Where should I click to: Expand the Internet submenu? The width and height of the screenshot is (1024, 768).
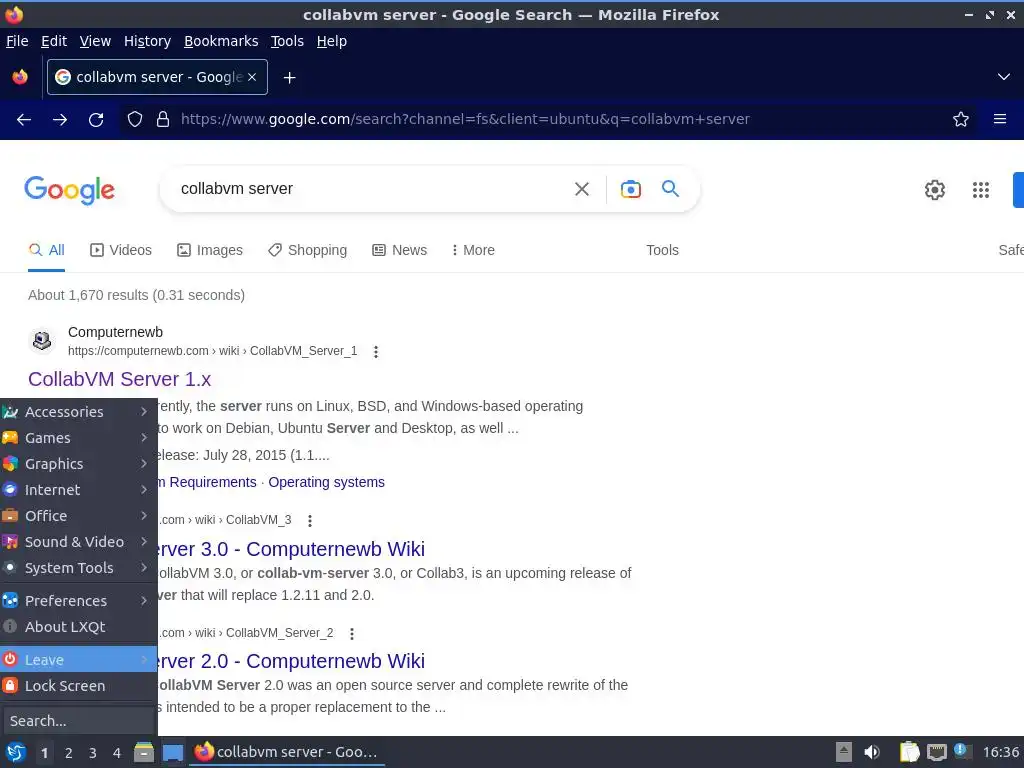78,490
